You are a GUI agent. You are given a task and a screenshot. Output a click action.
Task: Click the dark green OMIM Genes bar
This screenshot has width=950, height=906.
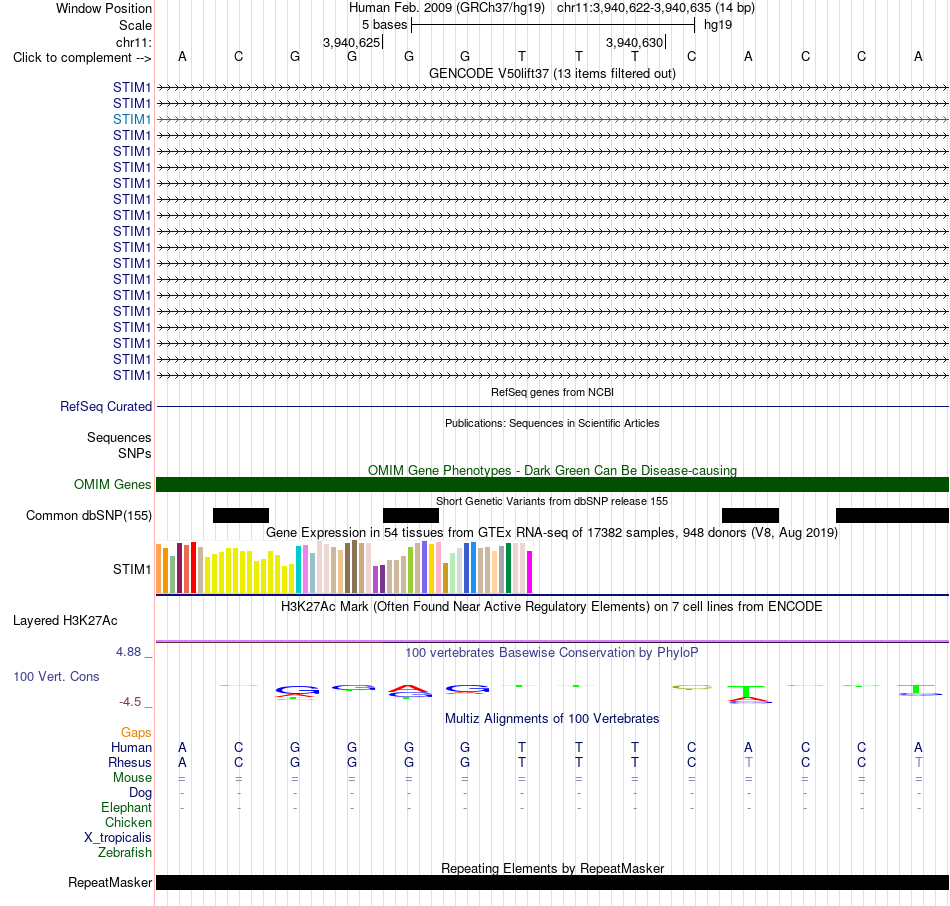click(552, 484)
